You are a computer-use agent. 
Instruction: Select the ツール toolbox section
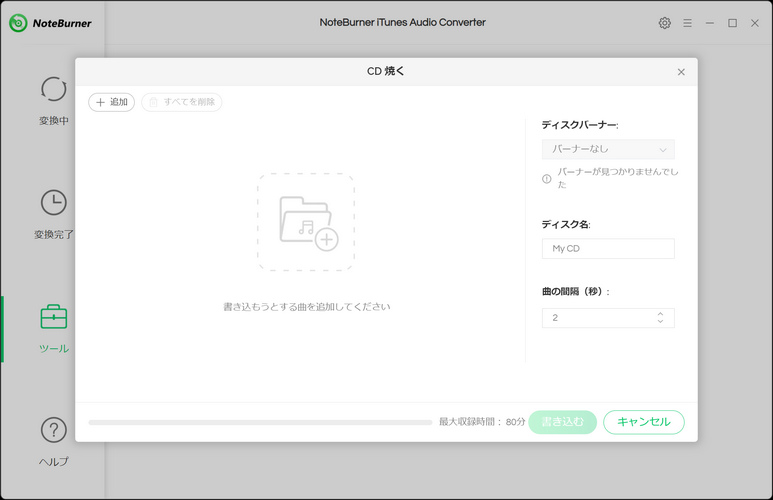[x=54, y=329]
